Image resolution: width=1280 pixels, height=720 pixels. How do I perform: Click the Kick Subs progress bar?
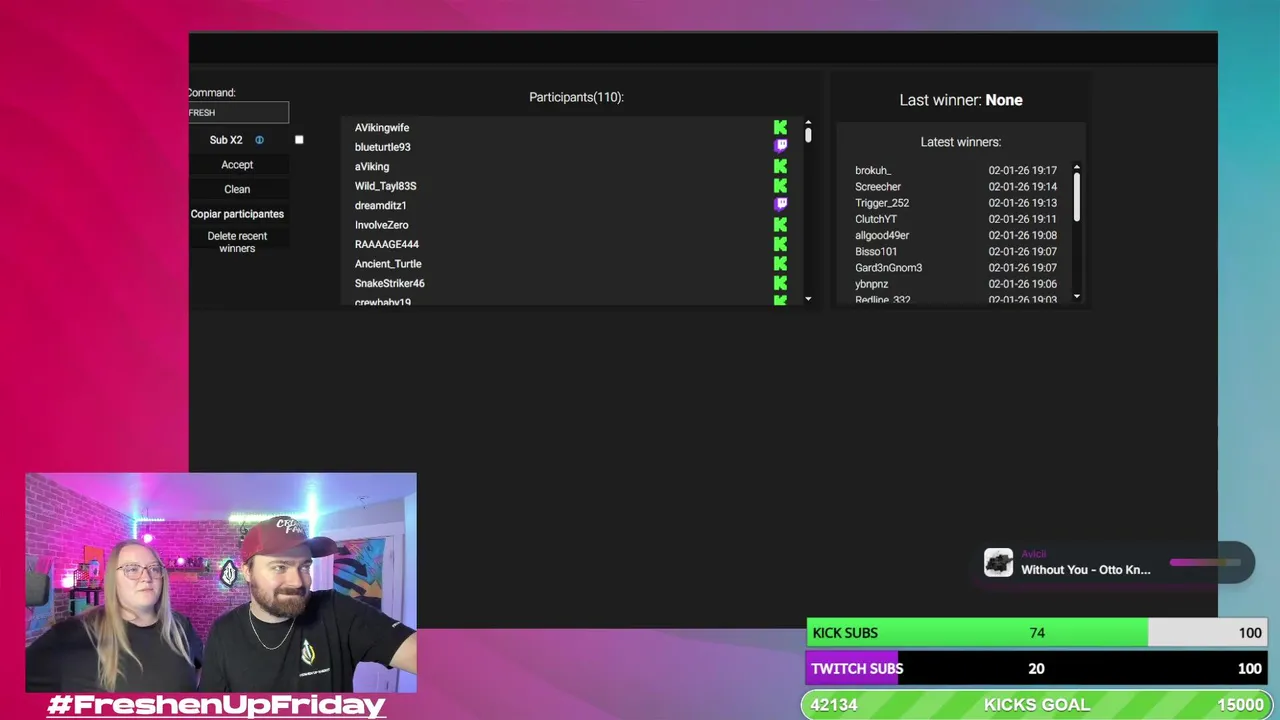pos(1035,633)
